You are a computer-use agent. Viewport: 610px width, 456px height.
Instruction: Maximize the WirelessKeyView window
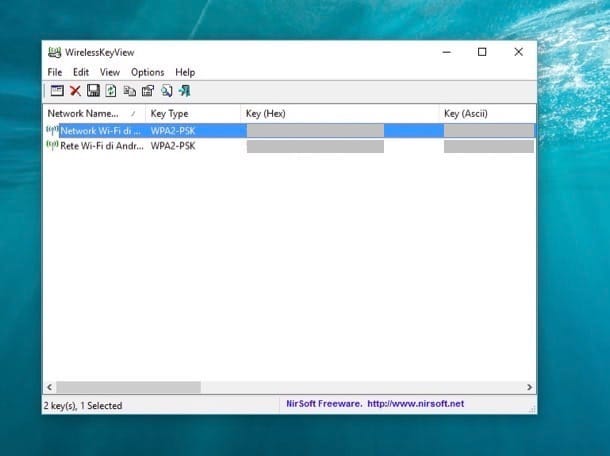point(482,52)
